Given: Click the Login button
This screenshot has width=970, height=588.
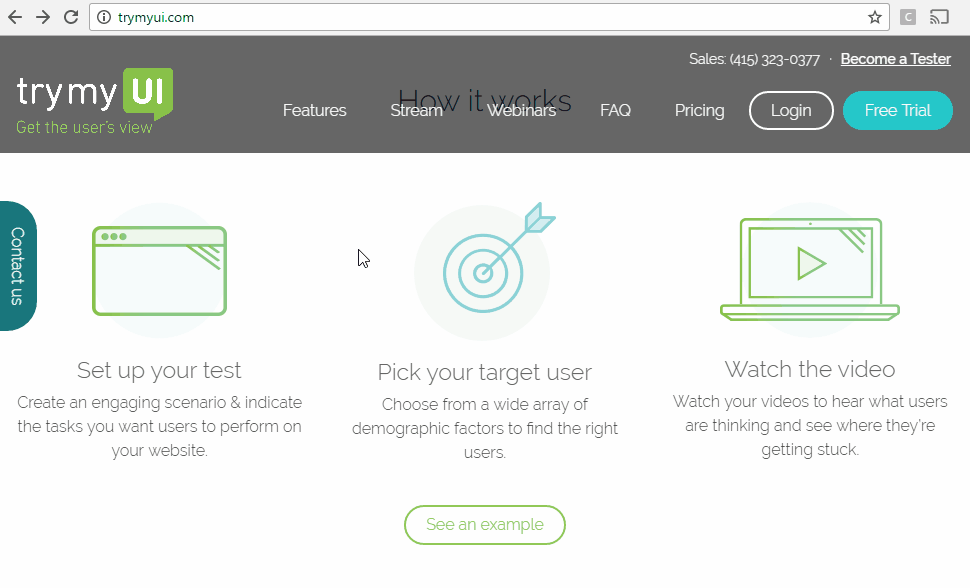Looking at the screenshot, I should tap(791, 110).
